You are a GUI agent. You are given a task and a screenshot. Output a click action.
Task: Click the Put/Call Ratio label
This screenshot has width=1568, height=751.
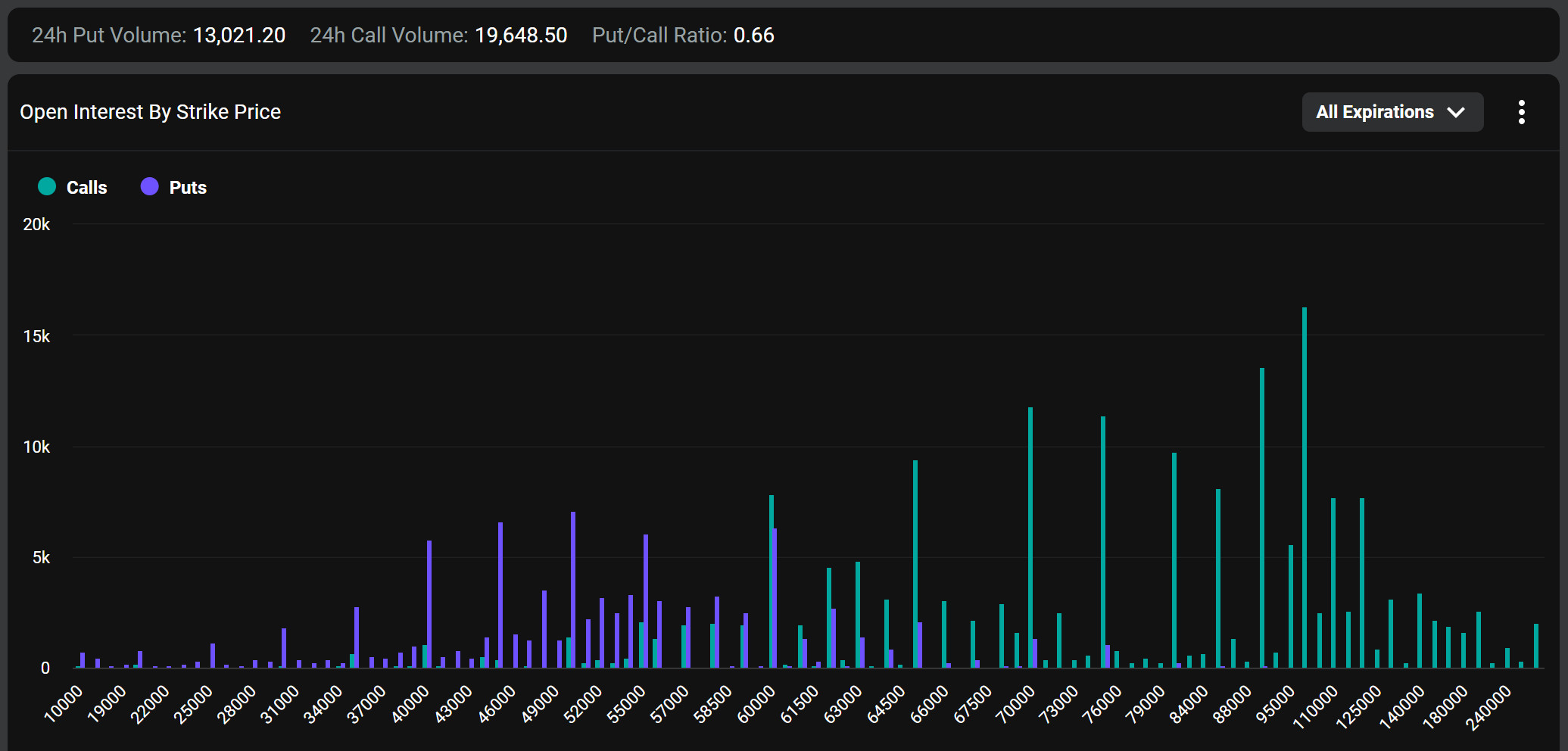pos(659,36)
